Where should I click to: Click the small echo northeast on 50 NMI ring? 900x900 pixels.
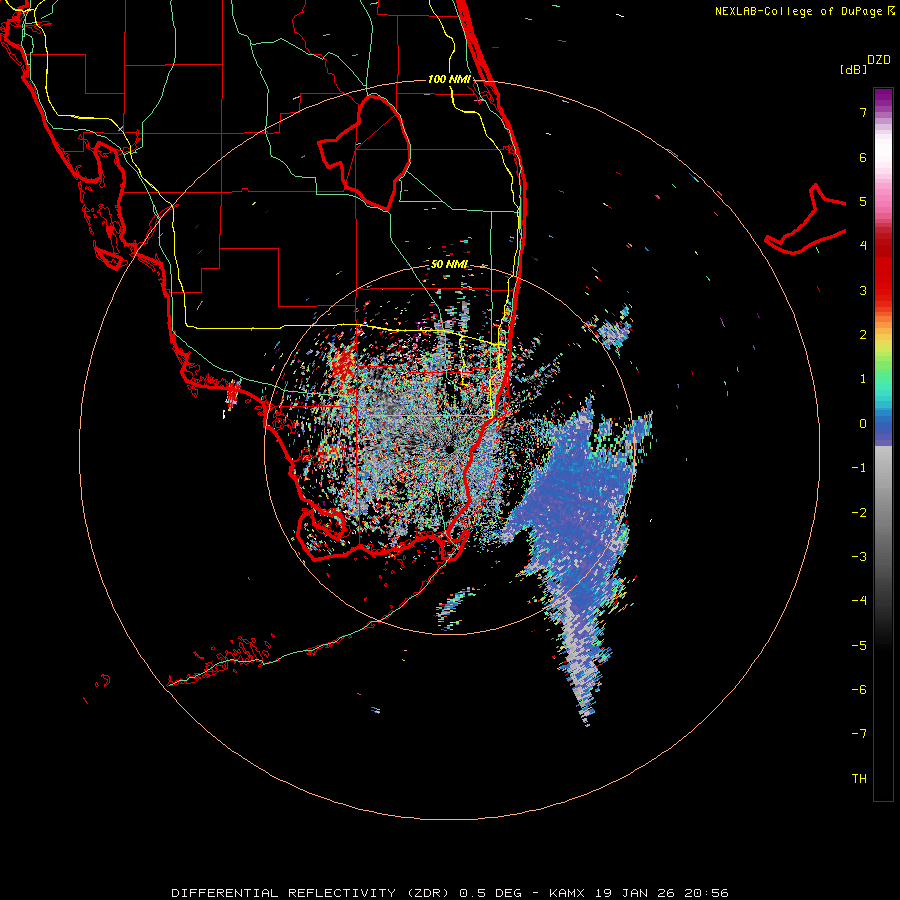(612, 330)
